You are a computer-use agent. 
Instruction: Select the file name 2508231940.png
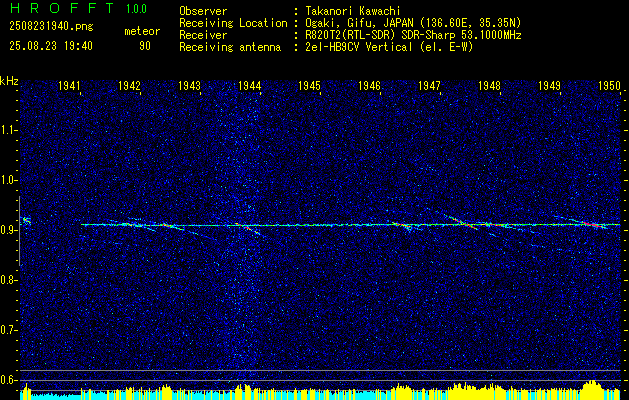pos(51,27)
